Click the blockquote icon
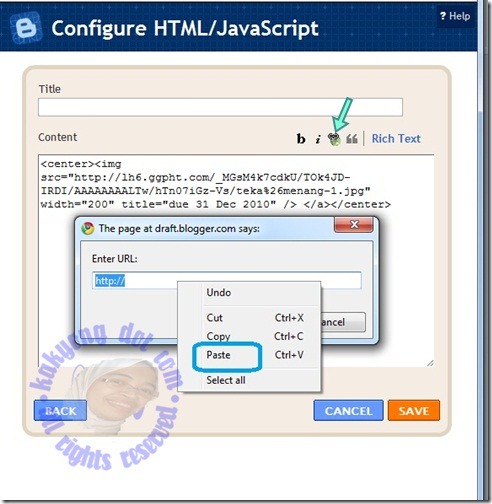The image size is (492, 504). (x=352, y=139)
